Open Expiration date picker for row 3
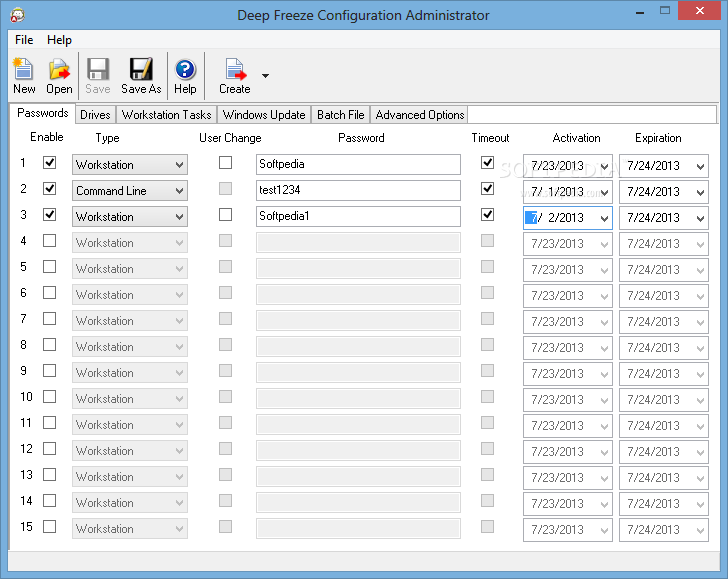The image size is (728, 579). pos(701,218)
